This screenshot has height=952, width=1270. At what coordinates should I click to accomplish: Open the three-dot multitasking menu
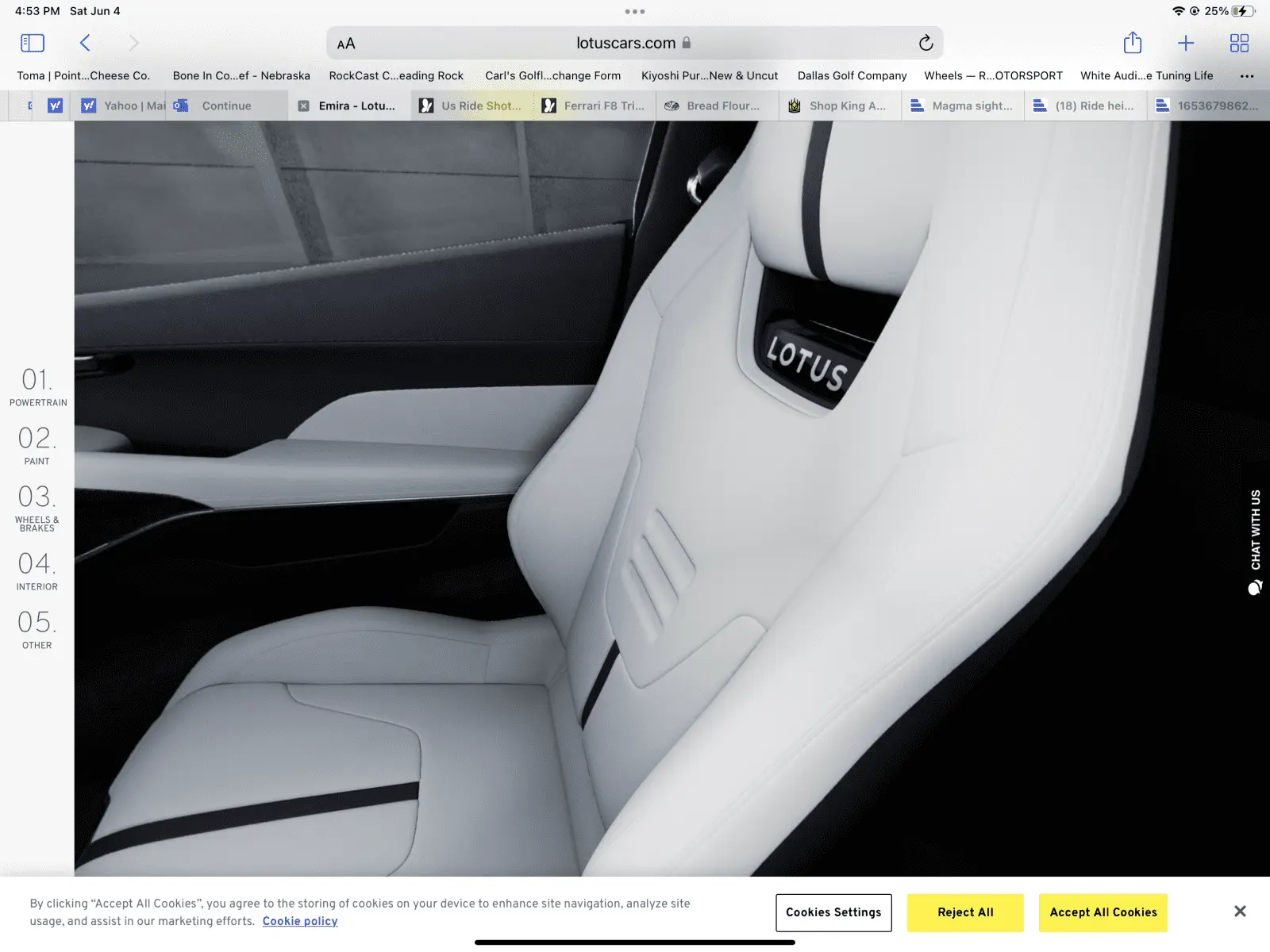[634, 12]
